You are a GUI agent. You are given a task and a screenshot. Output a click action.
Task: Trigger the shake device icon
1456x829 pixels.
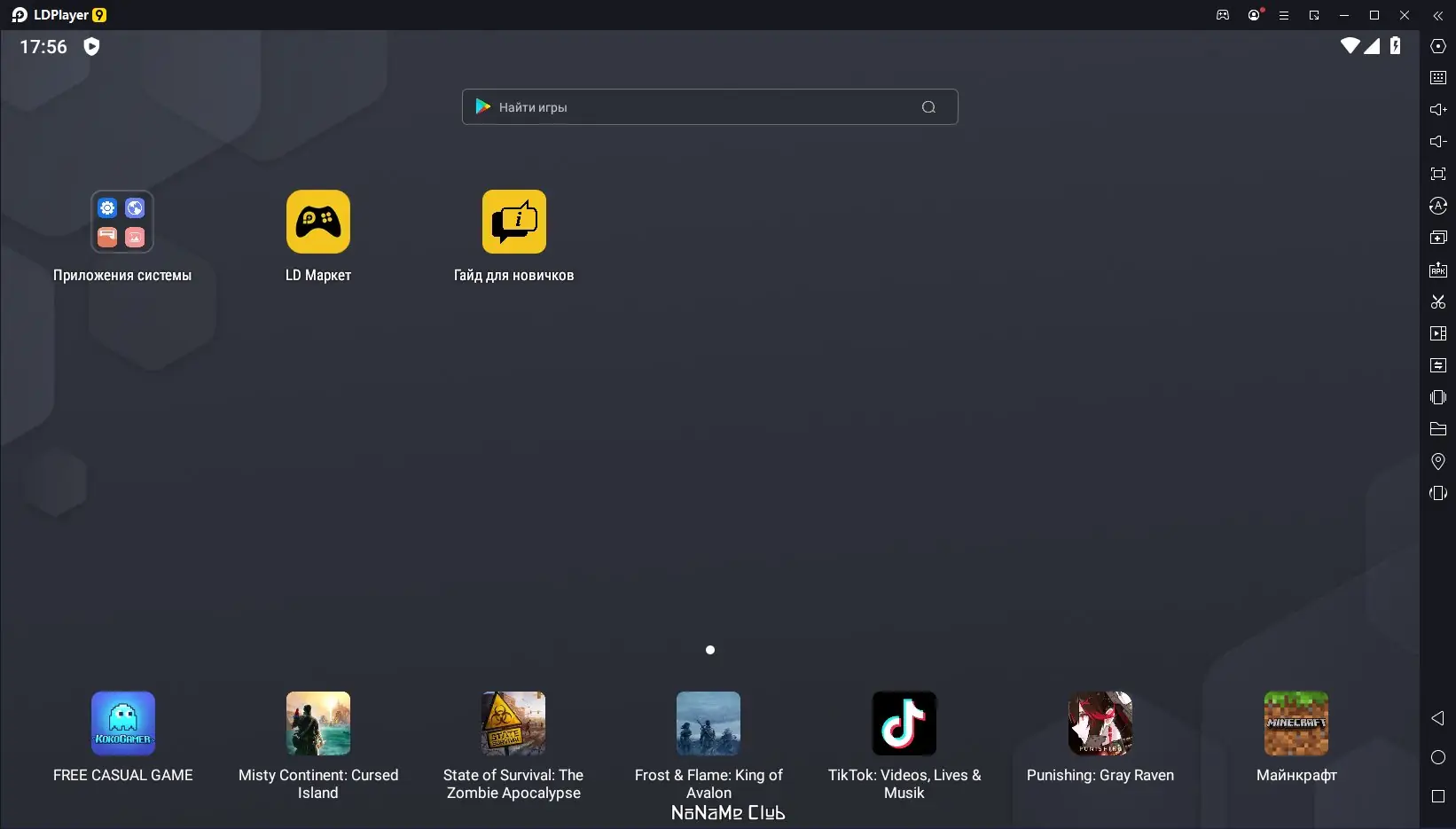pos(1438,397)
